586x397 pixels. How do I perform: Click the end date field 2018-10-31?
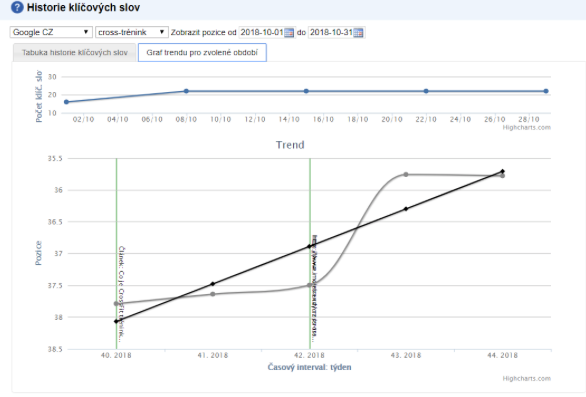coord(331,32)
